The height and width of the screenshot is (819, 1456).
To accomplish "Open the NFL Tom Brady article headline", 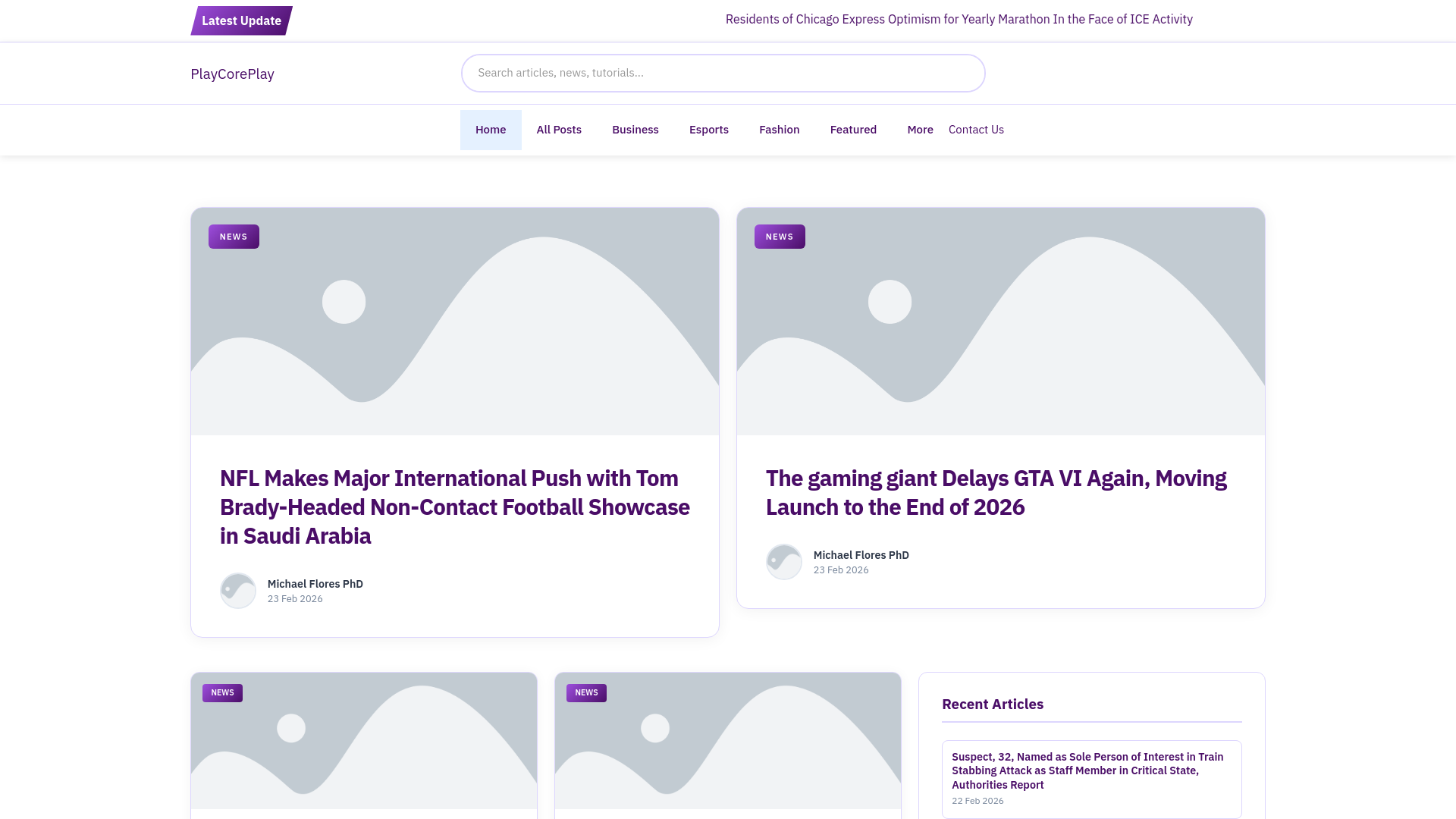I will 455,507.
